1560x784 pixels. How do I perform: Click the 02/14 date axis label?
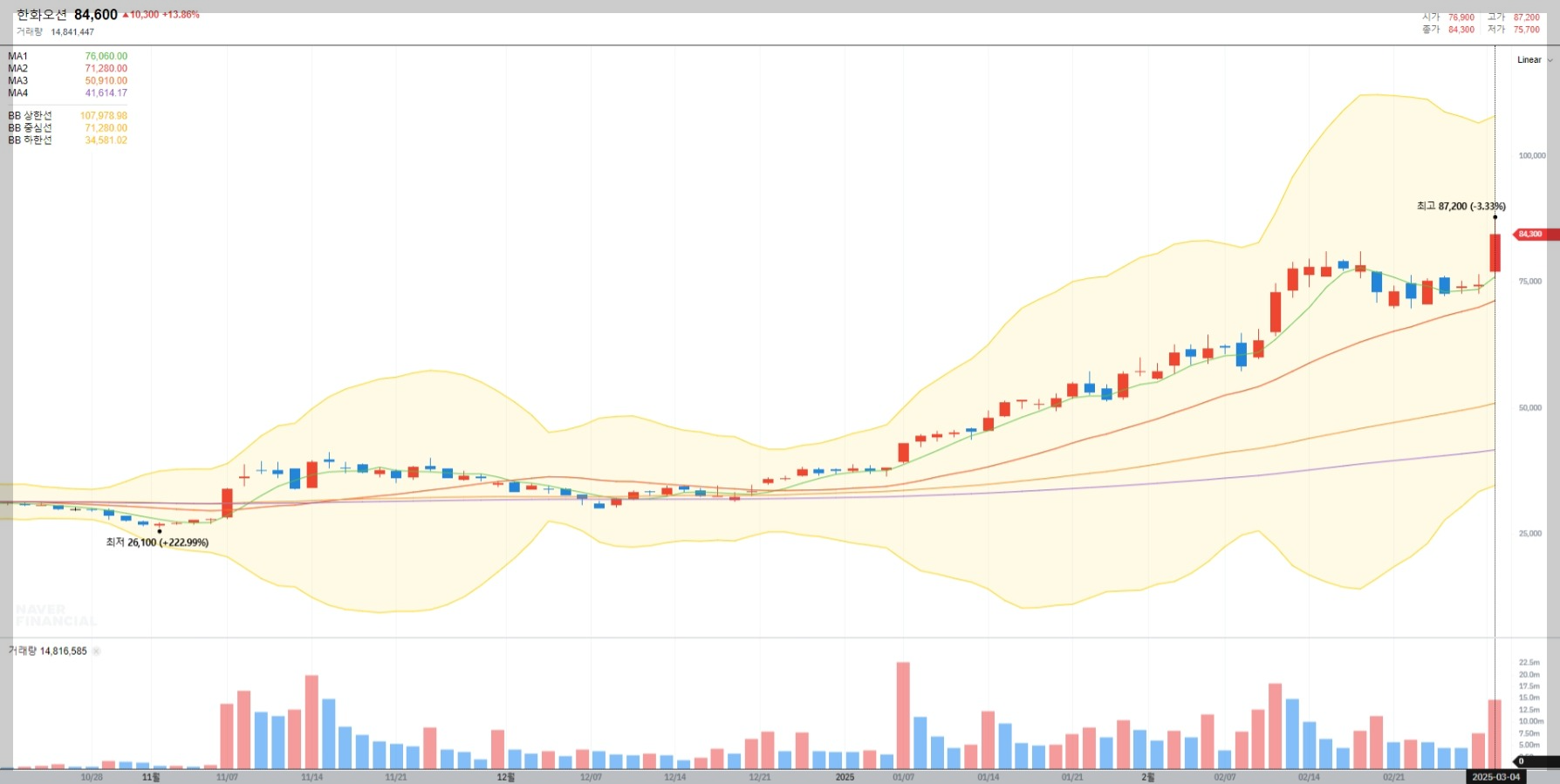tap(1309, 777)
